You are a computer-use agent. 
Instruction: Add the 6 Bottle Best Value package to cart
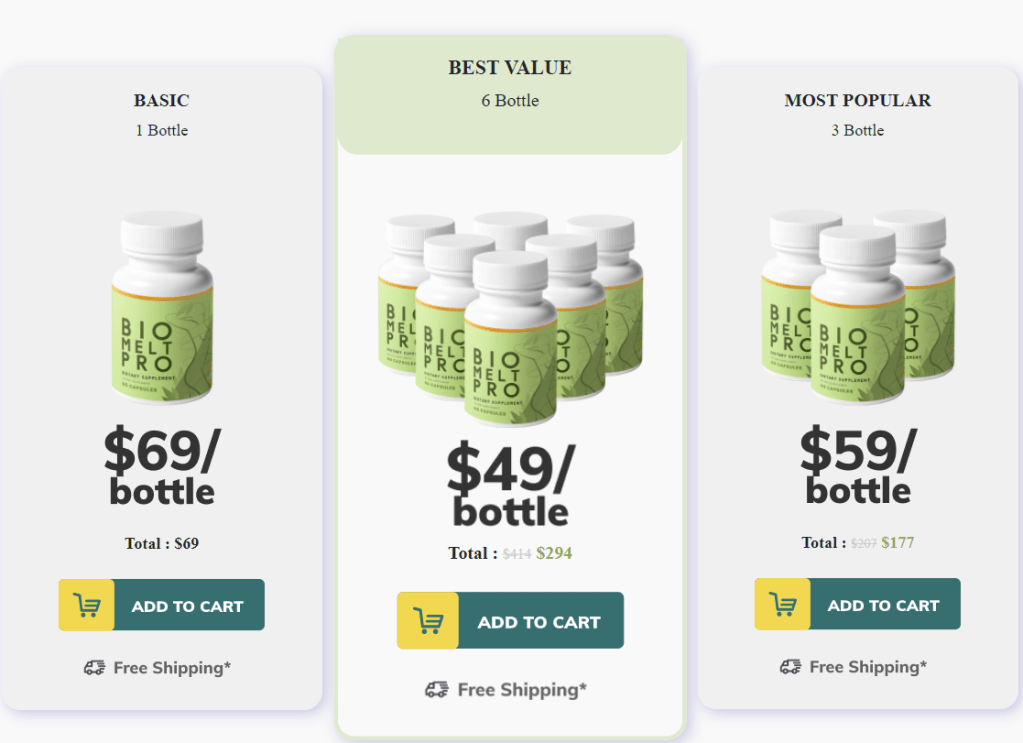pos(539,621)
